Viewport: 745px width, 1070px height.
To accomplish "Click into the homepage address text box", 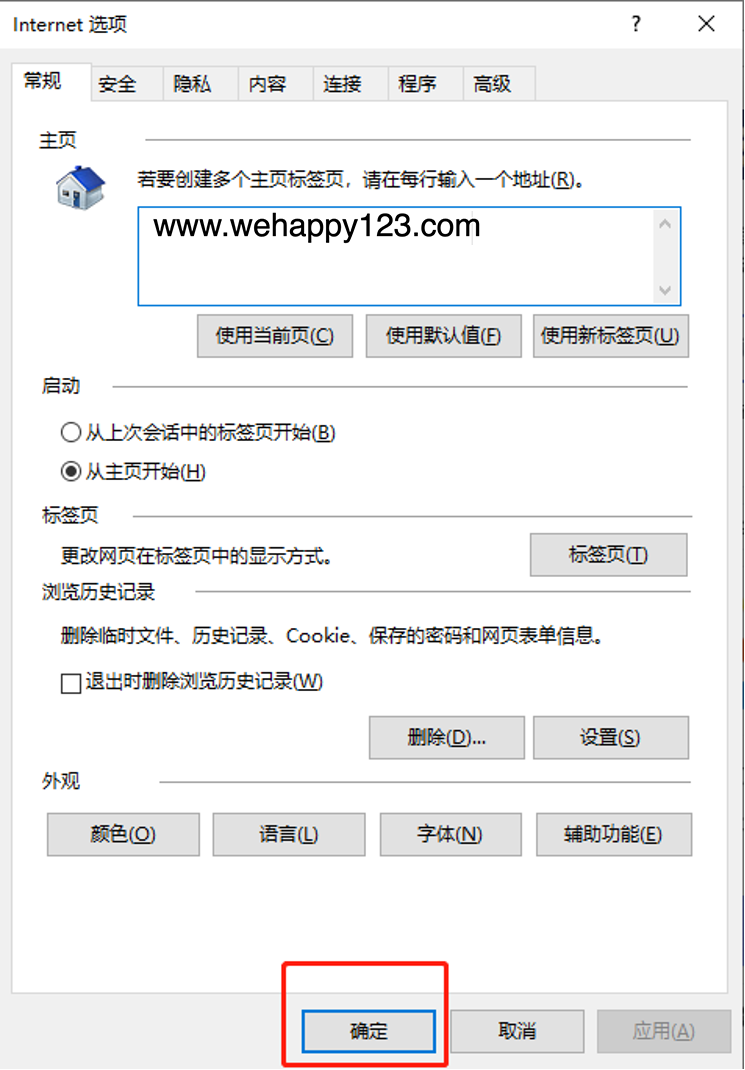I will coord(396,256).
